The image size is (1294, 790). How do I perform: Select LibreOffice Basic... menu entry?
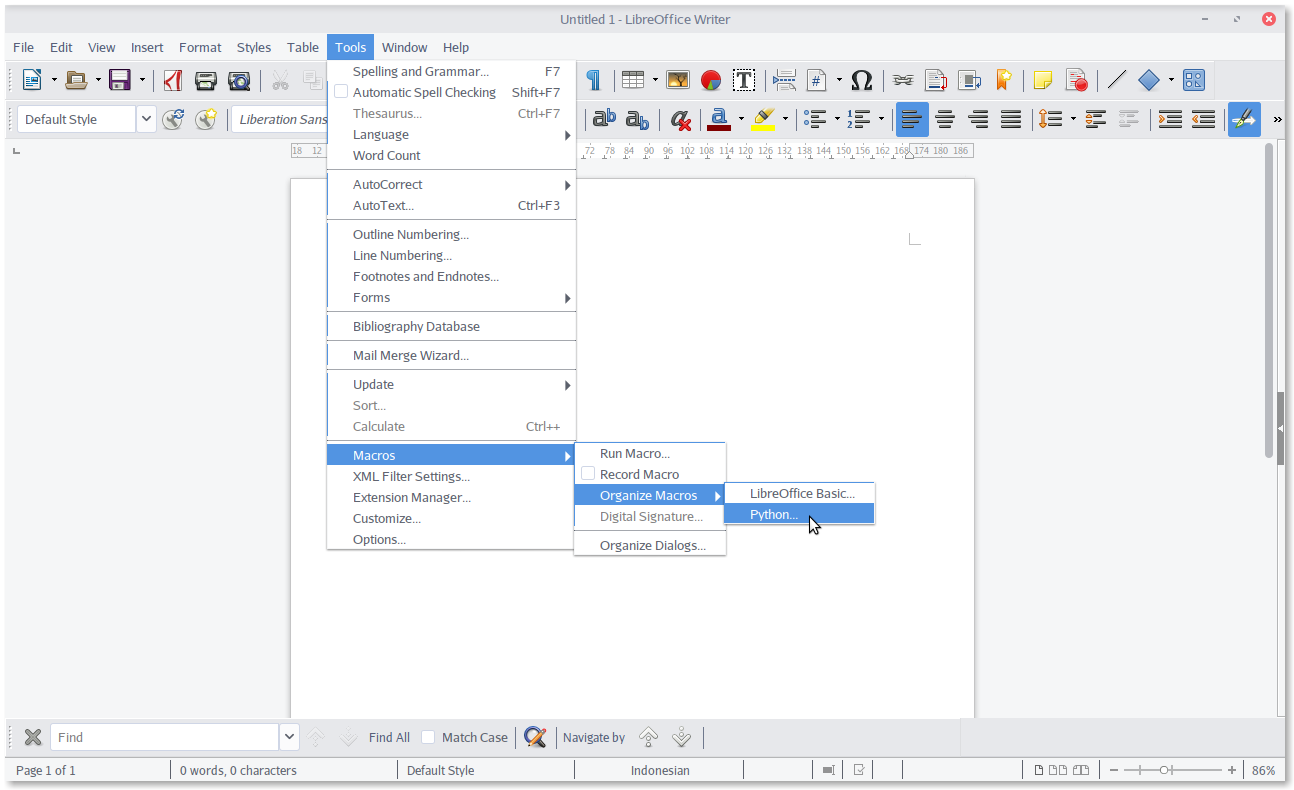799,493
